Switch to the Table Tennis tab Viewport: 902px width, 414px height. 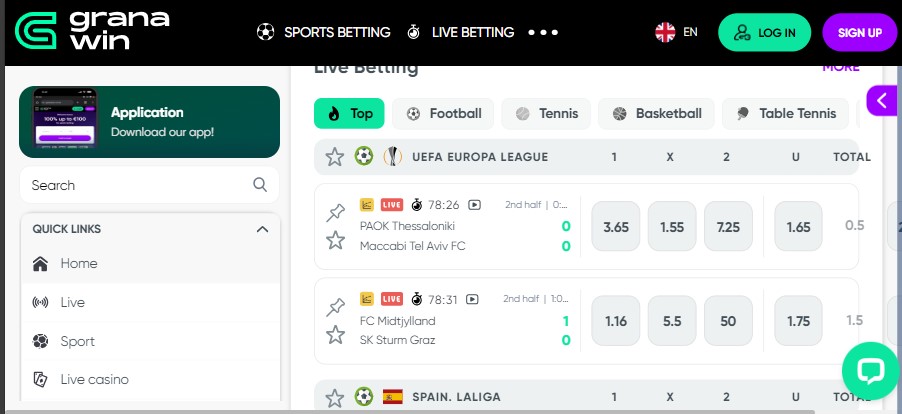click(x=785, y=114)
